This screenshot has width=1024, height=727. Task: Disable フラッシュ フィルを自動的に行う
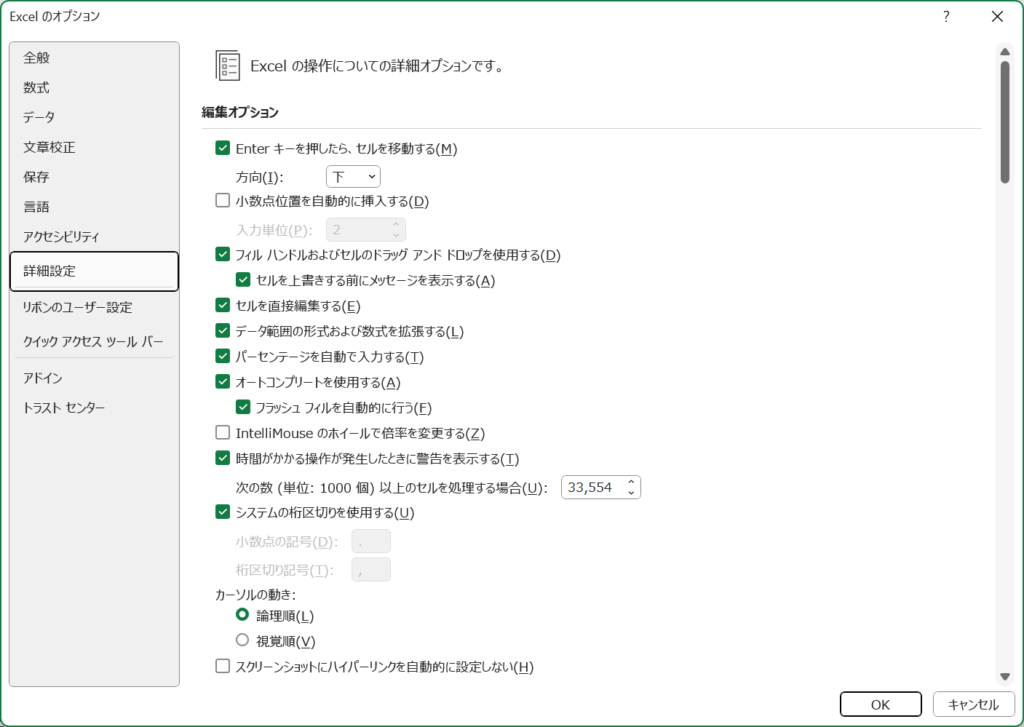tap(242, 407)
